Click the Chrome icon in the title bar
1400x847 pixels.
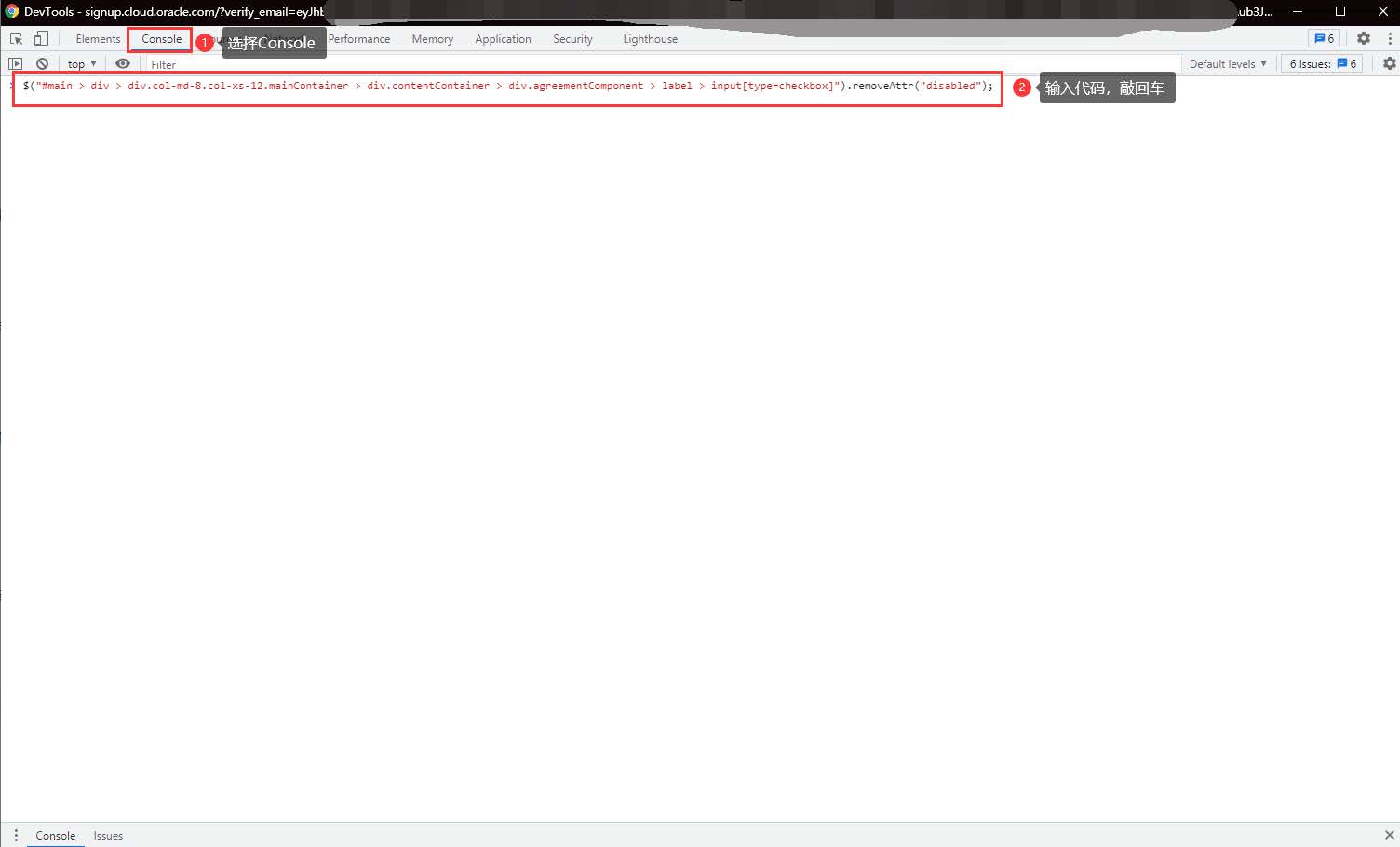[x=11, y=11]
